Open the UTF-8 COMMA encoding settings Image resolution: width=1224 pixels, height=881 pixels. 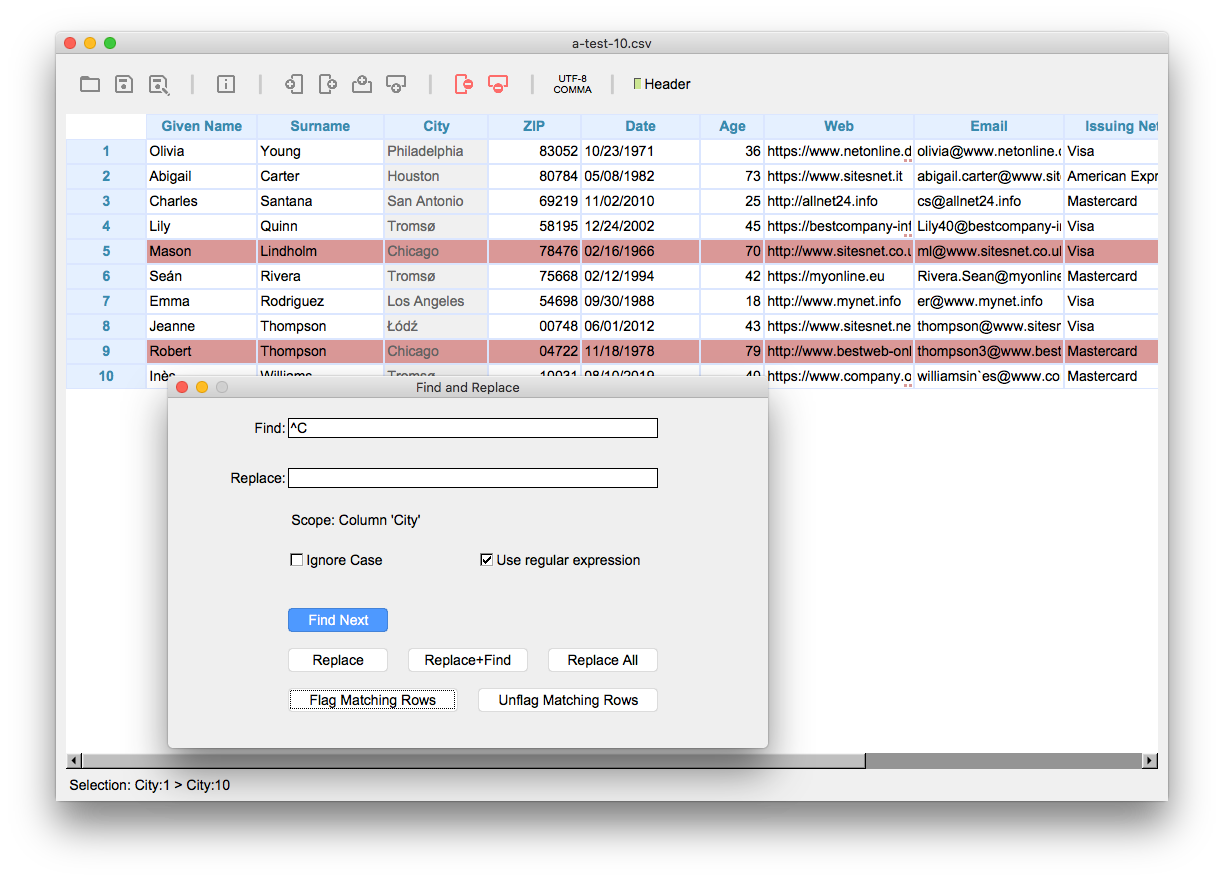[573, 84]
